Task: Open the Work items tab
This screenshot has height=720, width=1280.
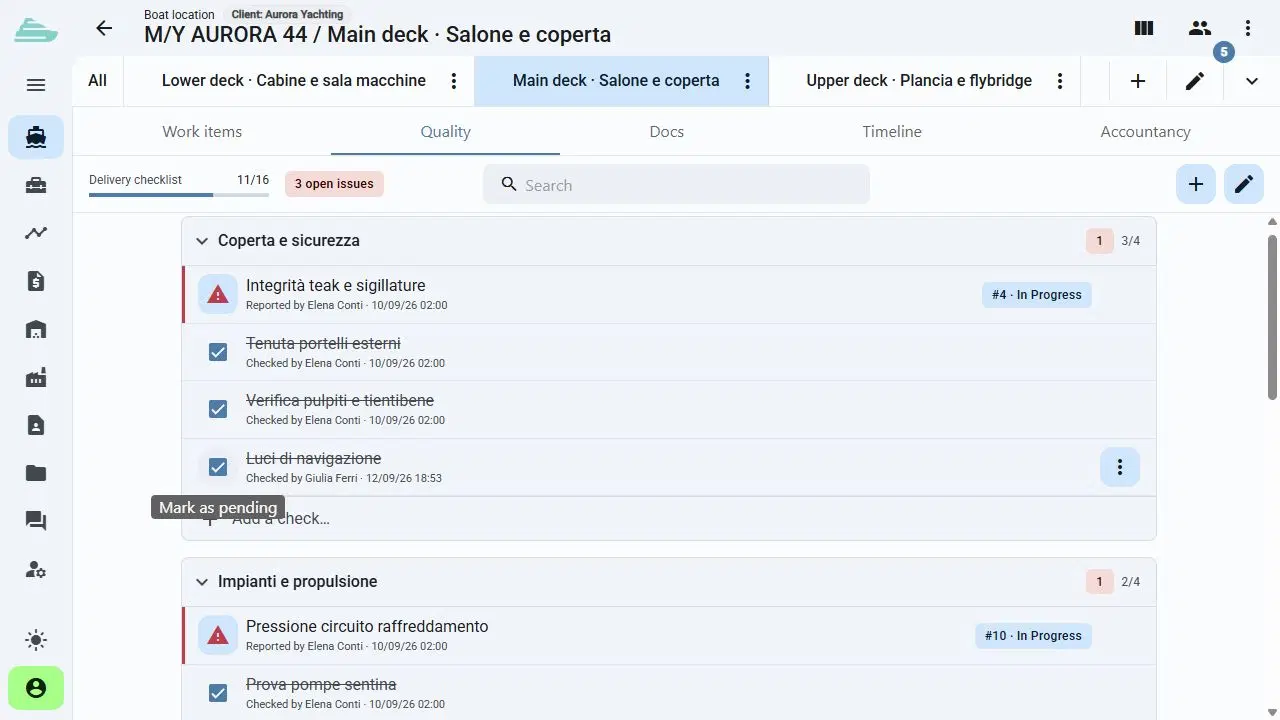Action: [202, 131]
